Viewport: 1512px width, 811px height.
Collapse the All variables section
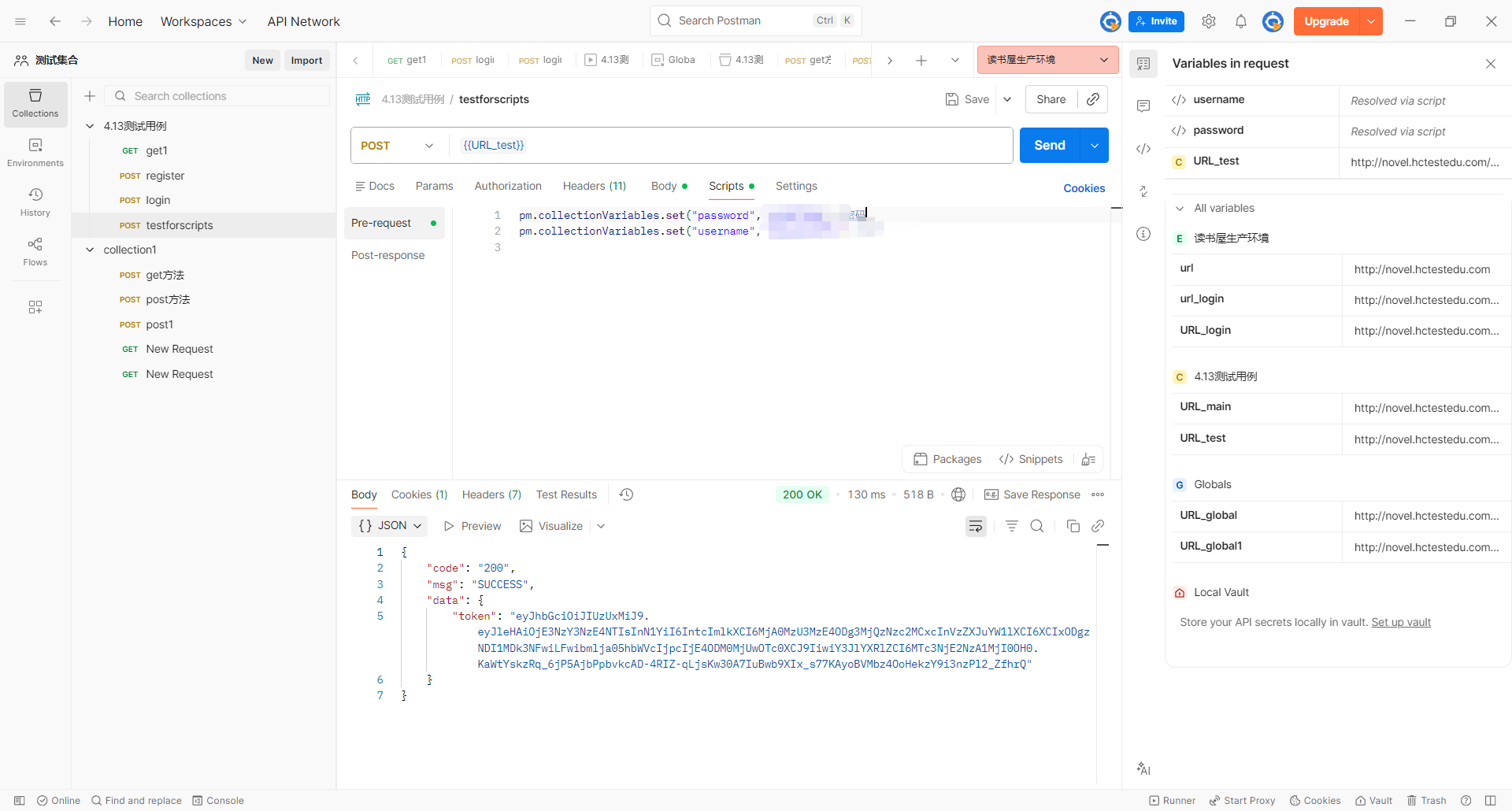(x=1180, y=209)
